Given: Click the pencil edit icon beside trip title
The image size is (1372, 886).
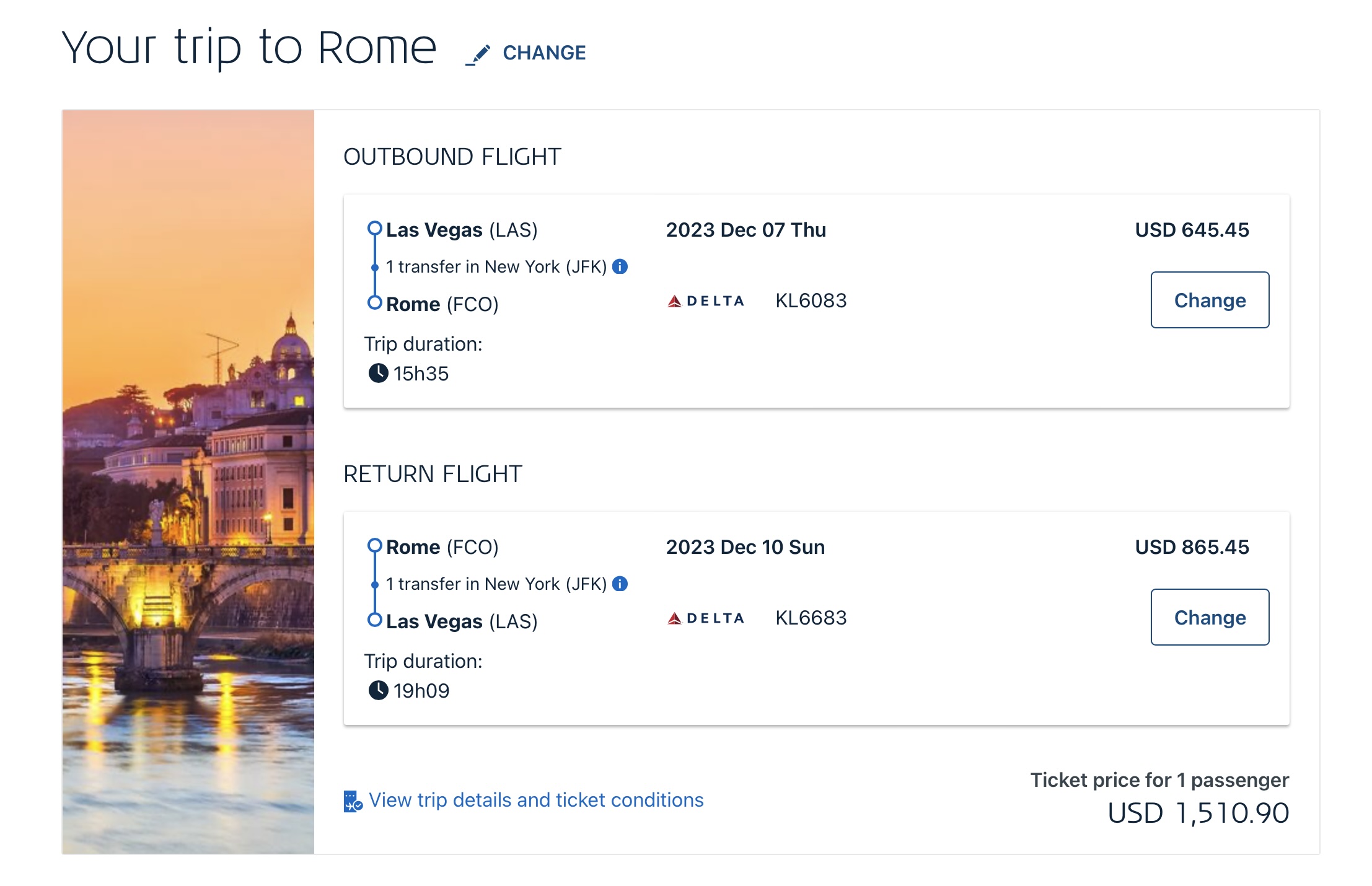Looking at the screenshot, I should 478,54.
